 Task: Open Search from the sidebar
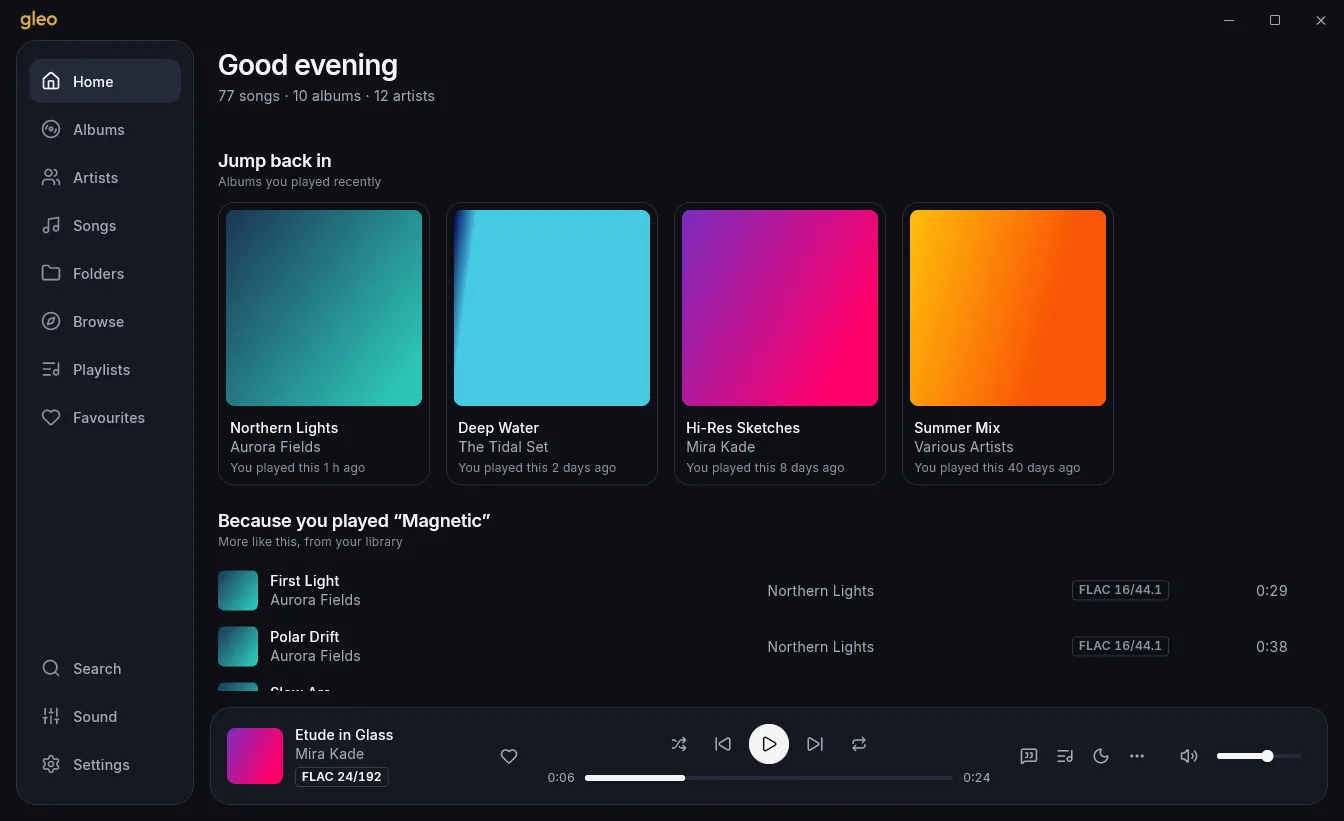pos(105,668)
